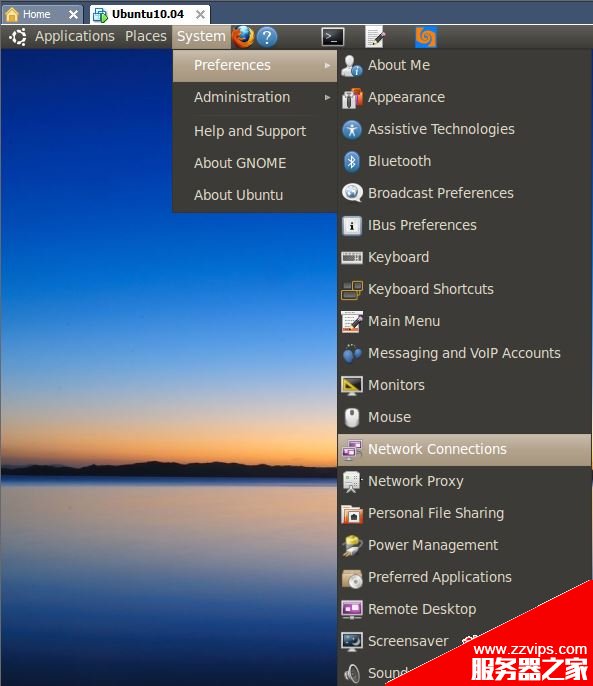
Task: Expand the Administration submenu arrow
Action: tap(327, 98)
